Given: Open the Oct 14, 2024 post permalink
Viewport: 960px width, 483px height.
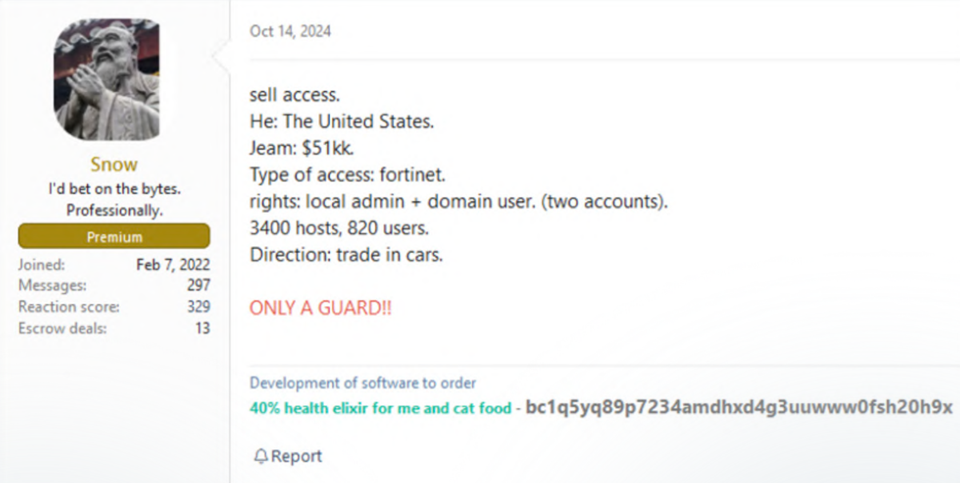Looking at the screenshot, I should pyautogui.click(x=290, y=31).
